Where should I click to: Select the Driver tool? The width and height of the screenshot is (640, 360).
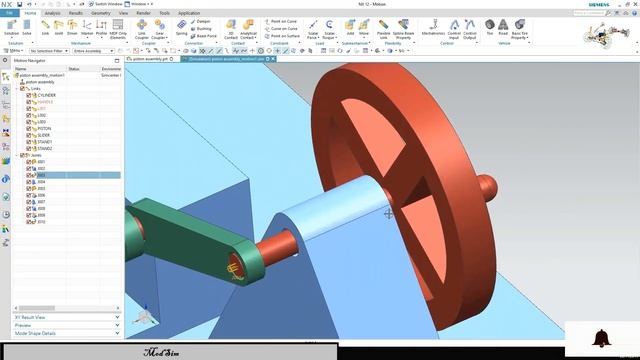[x=72, y=27]
